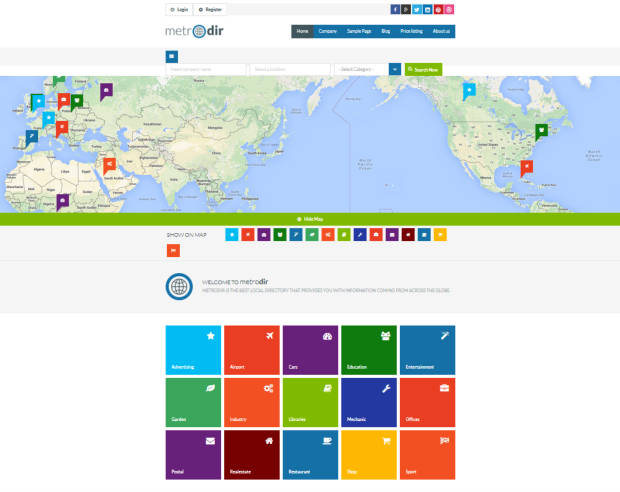
Task: Click the cyan map marker in Canada
Action: pyautogui.click(x=469, y=91)
